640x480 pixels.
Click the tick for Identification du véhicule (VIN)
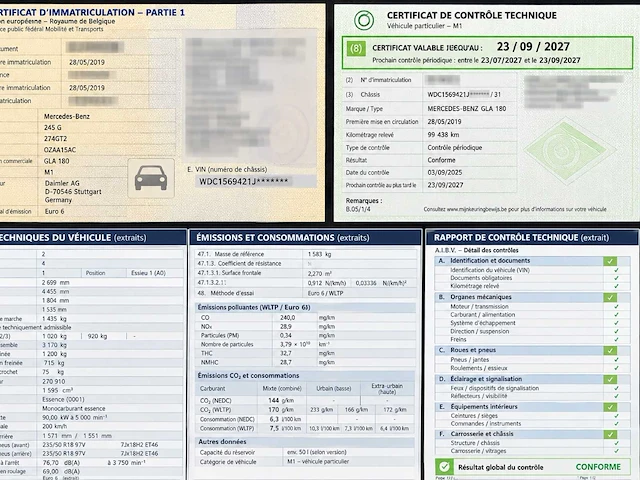click(x=616, y=270)
